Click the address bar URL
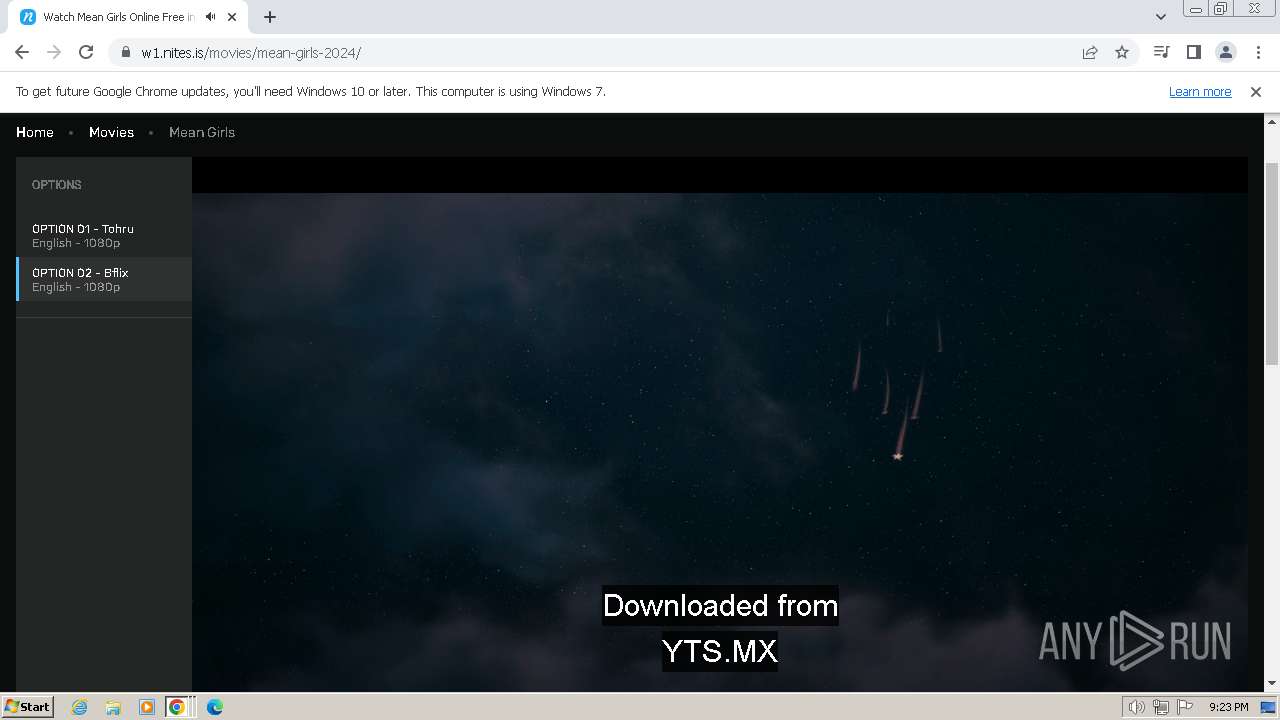 (251, 53)
